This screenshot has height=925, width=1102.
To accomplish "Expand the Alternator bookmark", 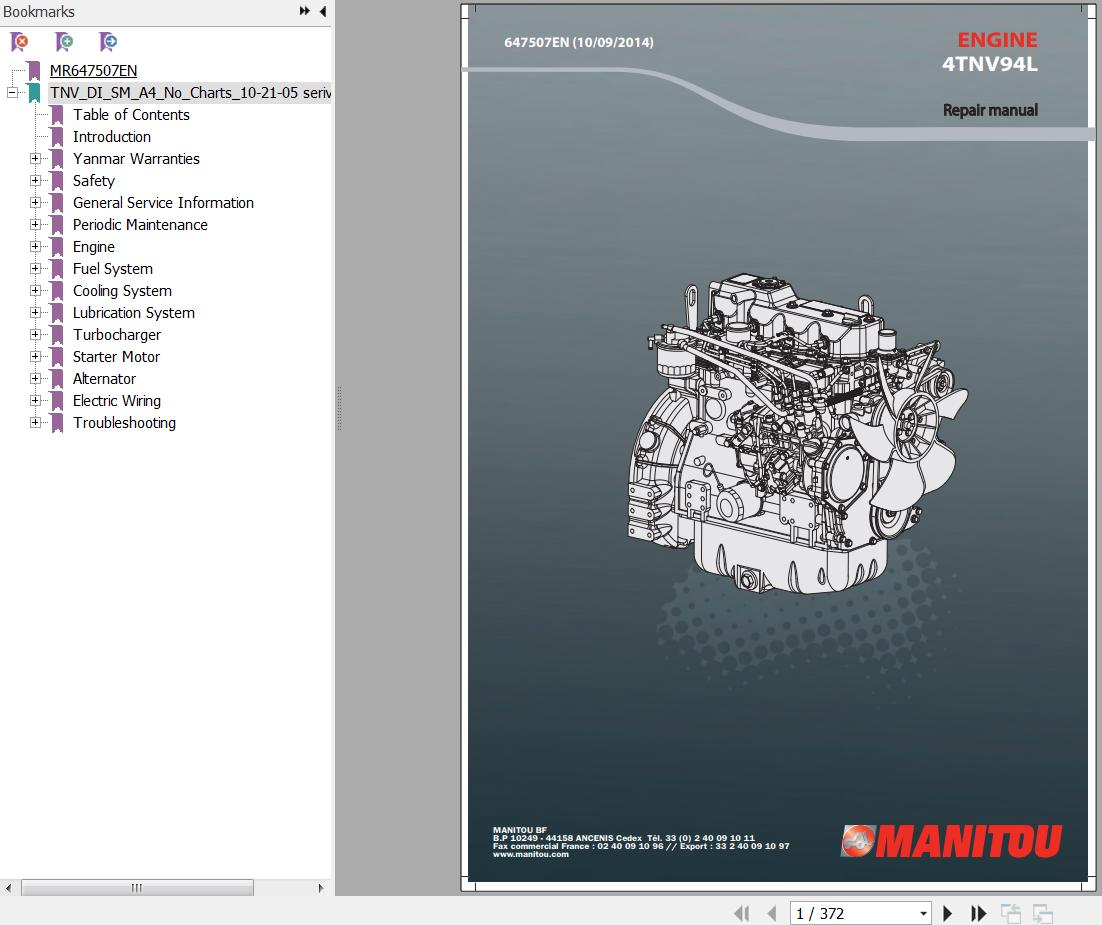I will tap(35, 378).
